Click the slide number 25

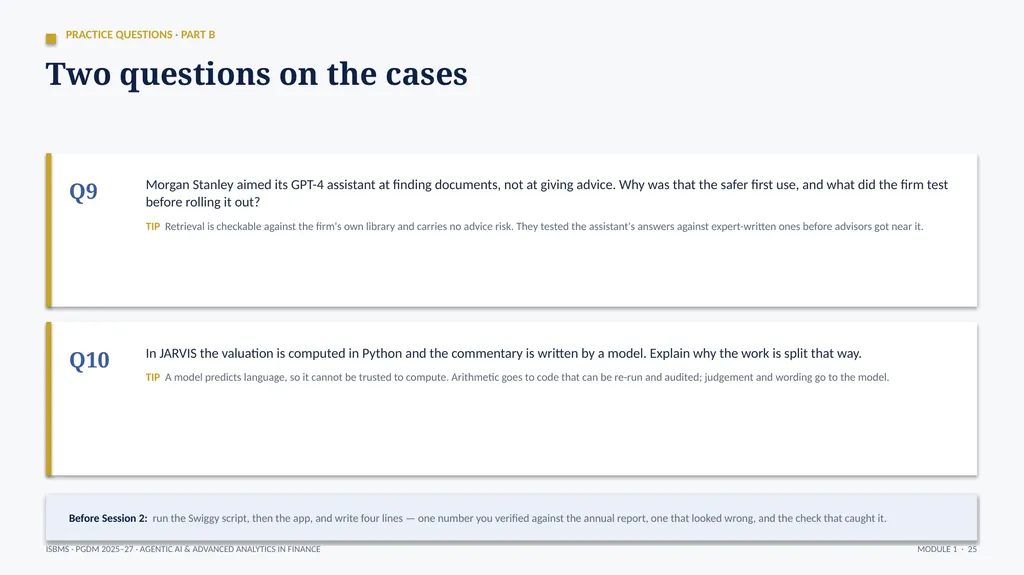point(972,550)
